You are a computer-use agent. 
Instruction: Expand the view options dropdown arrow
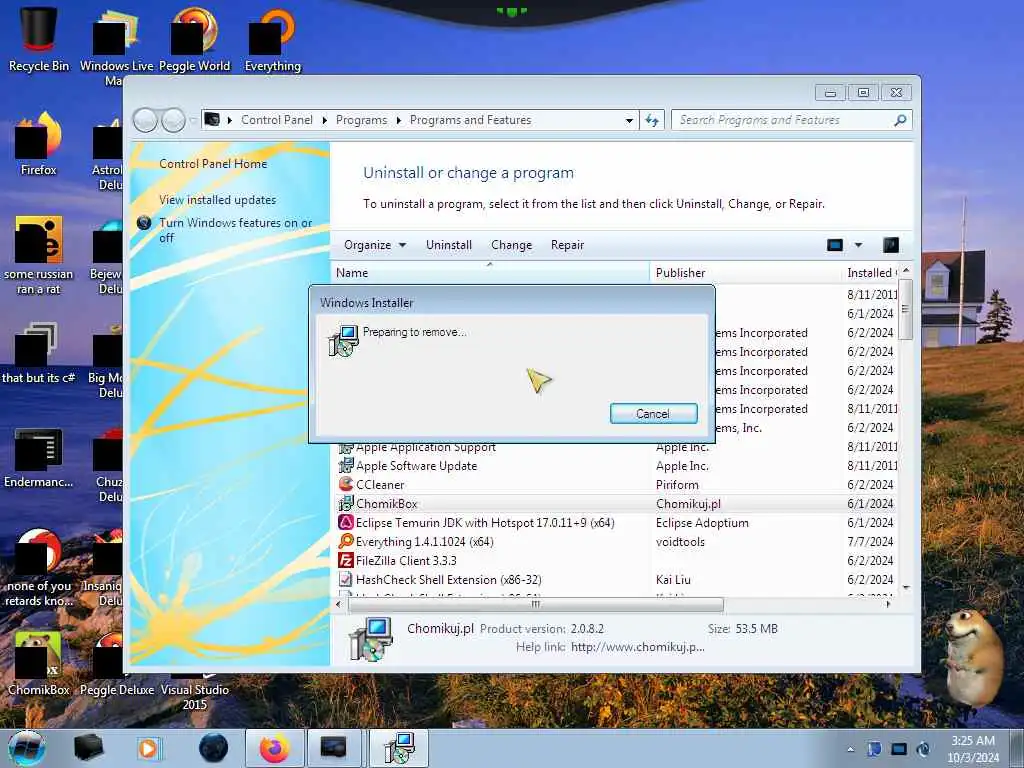pyautogui.click(x=858, y=245)
